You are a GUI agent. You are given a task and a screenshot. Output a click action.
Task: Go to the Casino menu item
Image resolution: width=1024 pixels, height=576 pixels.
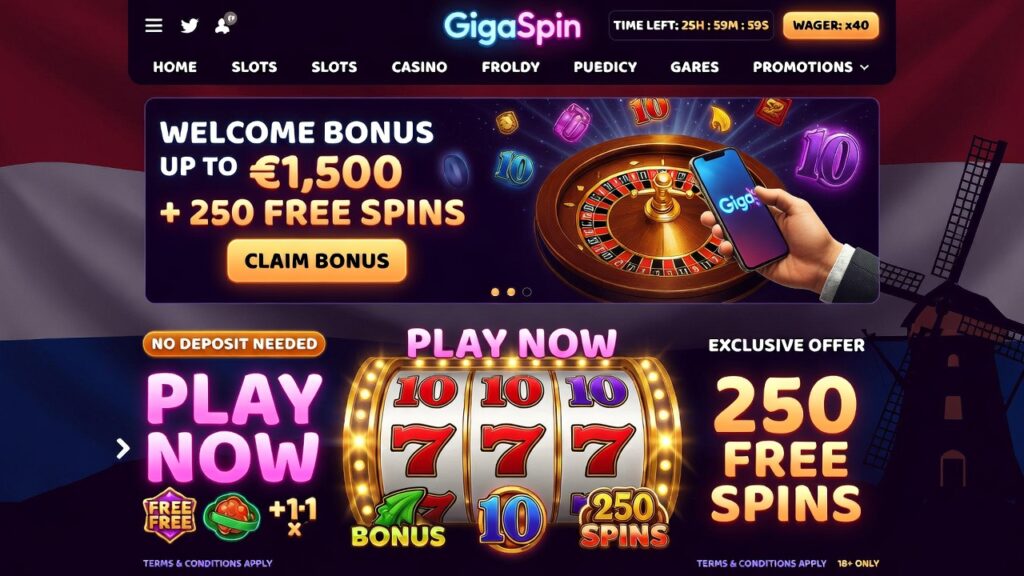[419, 67]
